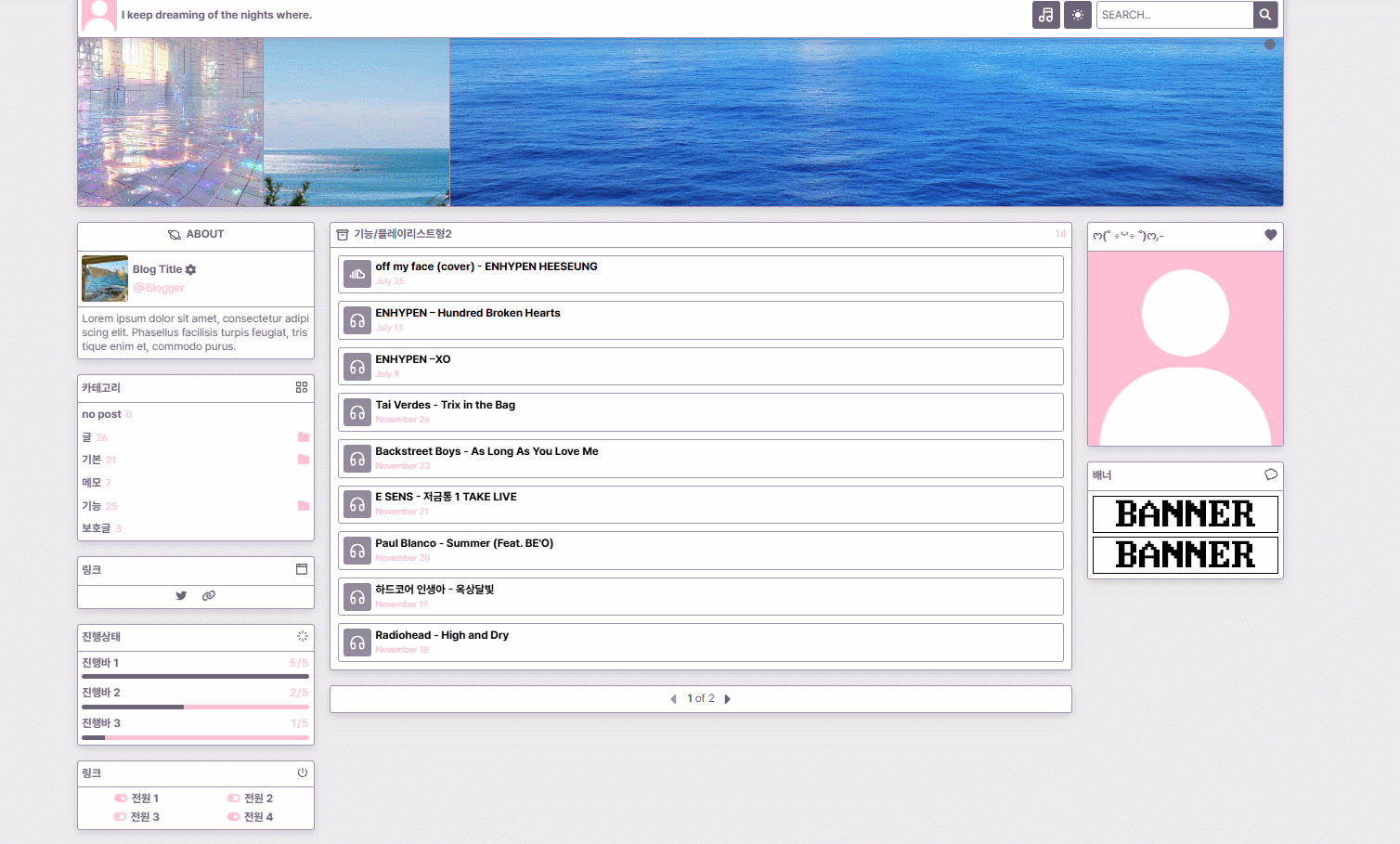Open the 기능 category

coord(91,506)
